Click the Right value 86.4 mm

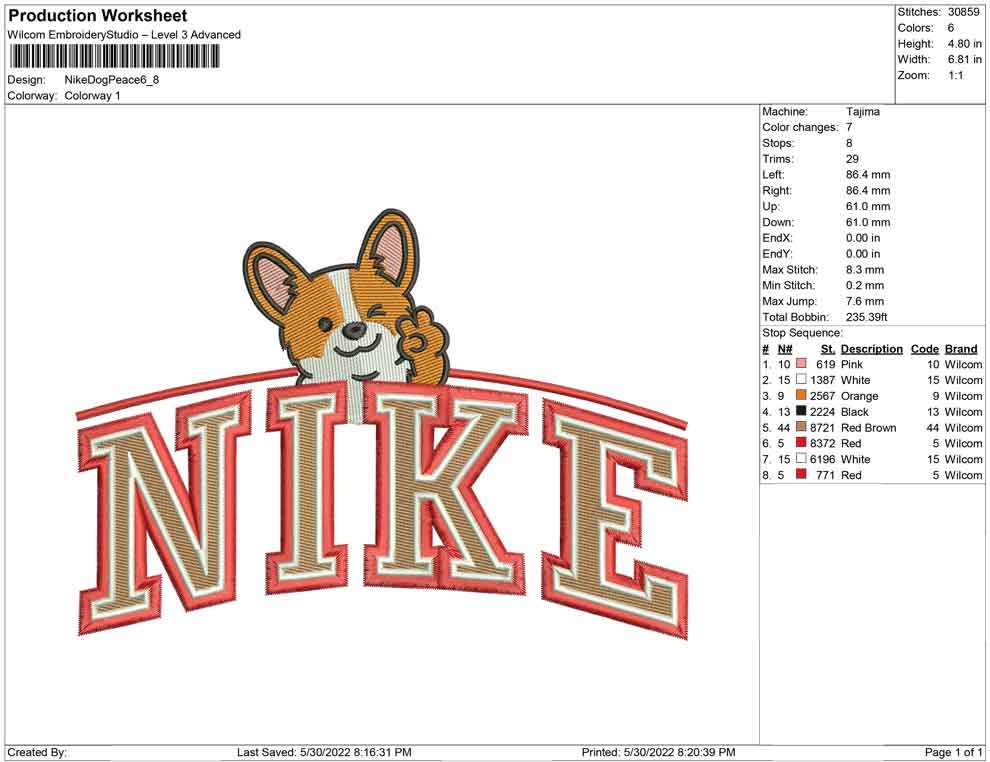[868, 190]
